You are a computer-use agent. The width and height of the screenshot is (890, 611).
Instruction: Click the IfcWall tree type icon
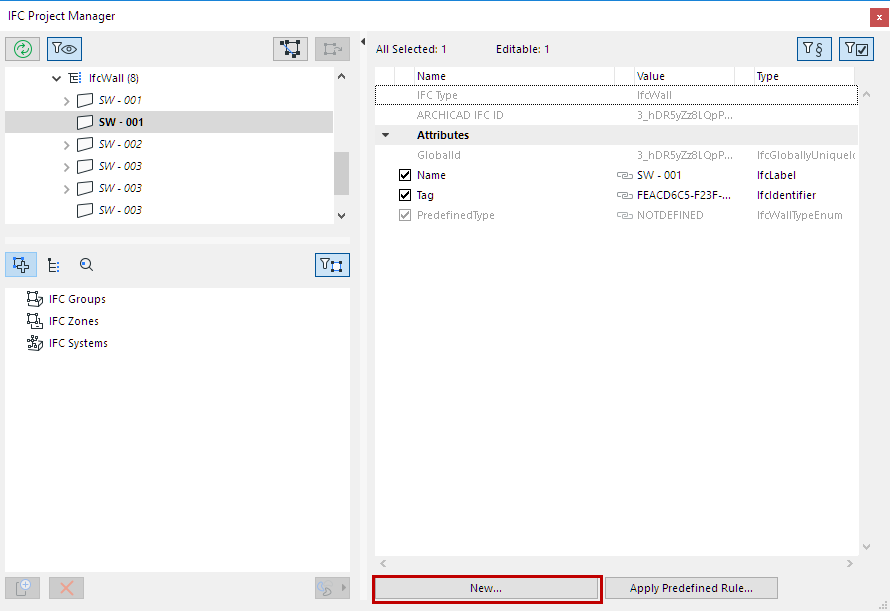(75, 78)
